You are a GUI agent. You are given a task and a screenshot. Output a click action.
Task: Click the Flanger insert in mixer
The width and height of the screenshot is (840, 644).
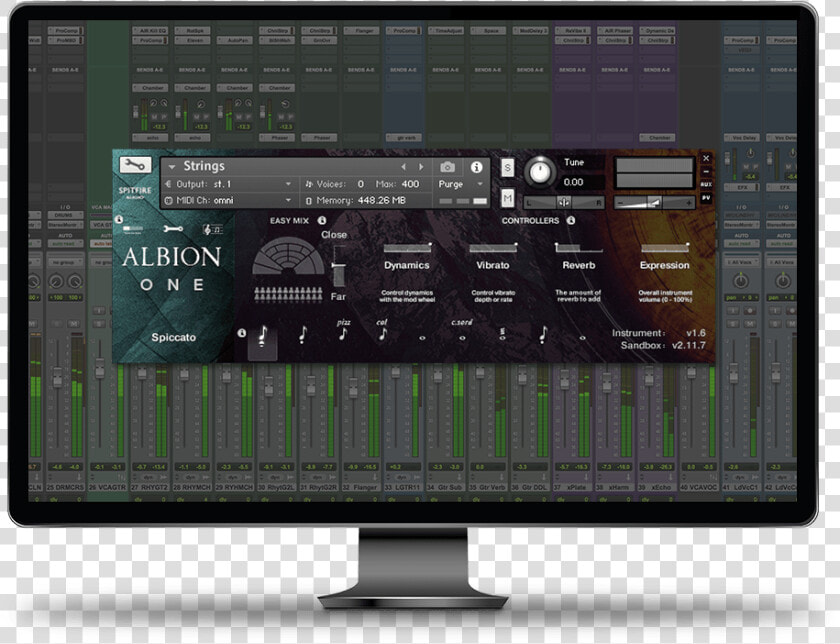coord(362,31)
